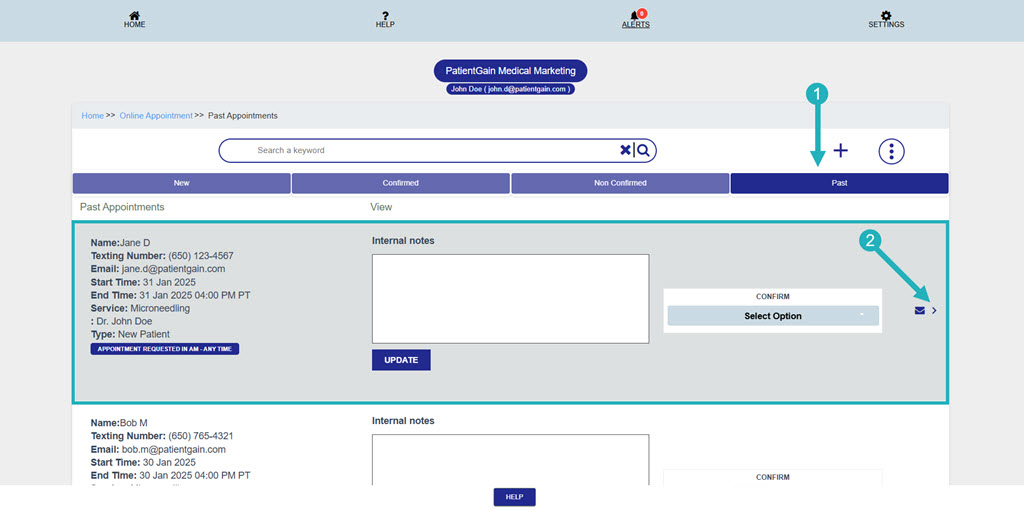Open the Alerts bell icon
The image size is (1024, 510).
pos(635,16)
